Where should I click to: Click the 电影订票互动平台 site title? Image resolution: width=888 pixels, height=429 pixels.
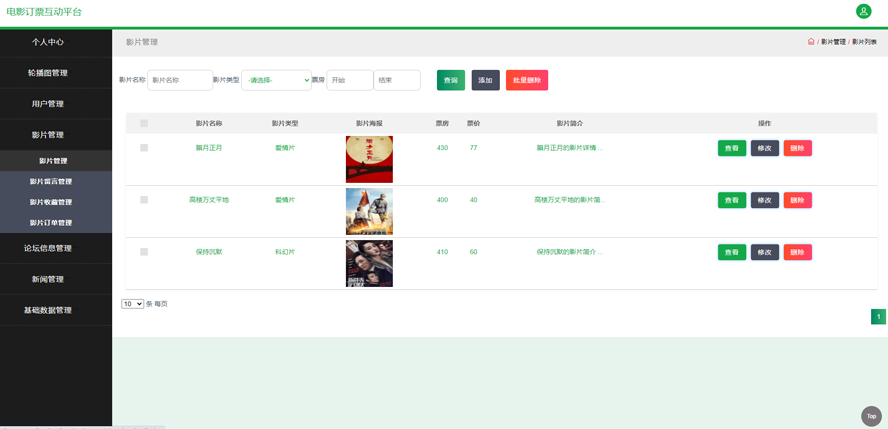click(x=44, y=12)
